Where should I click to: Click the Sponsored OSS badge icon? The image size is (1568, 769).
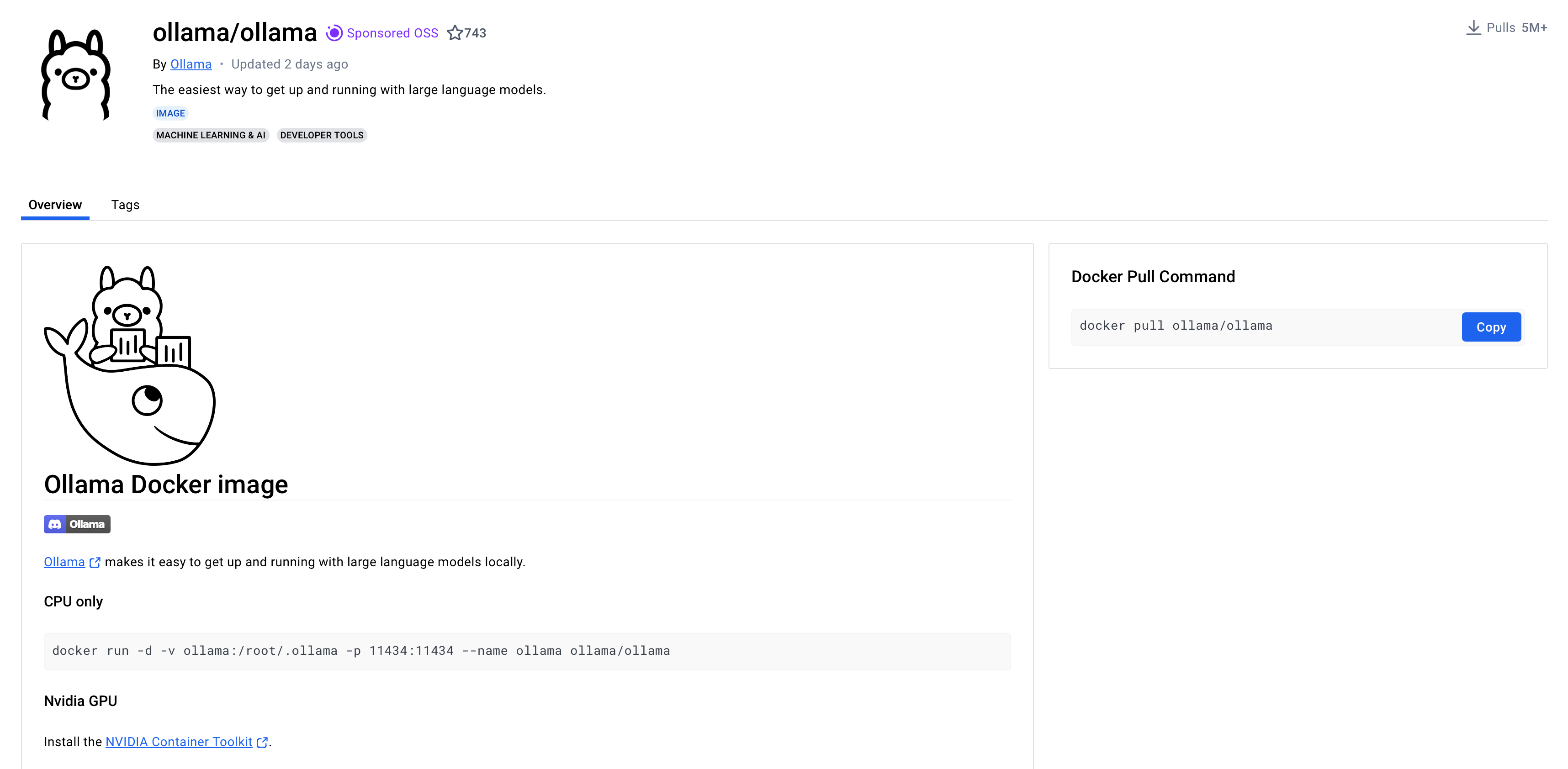[x=334, y=33]
